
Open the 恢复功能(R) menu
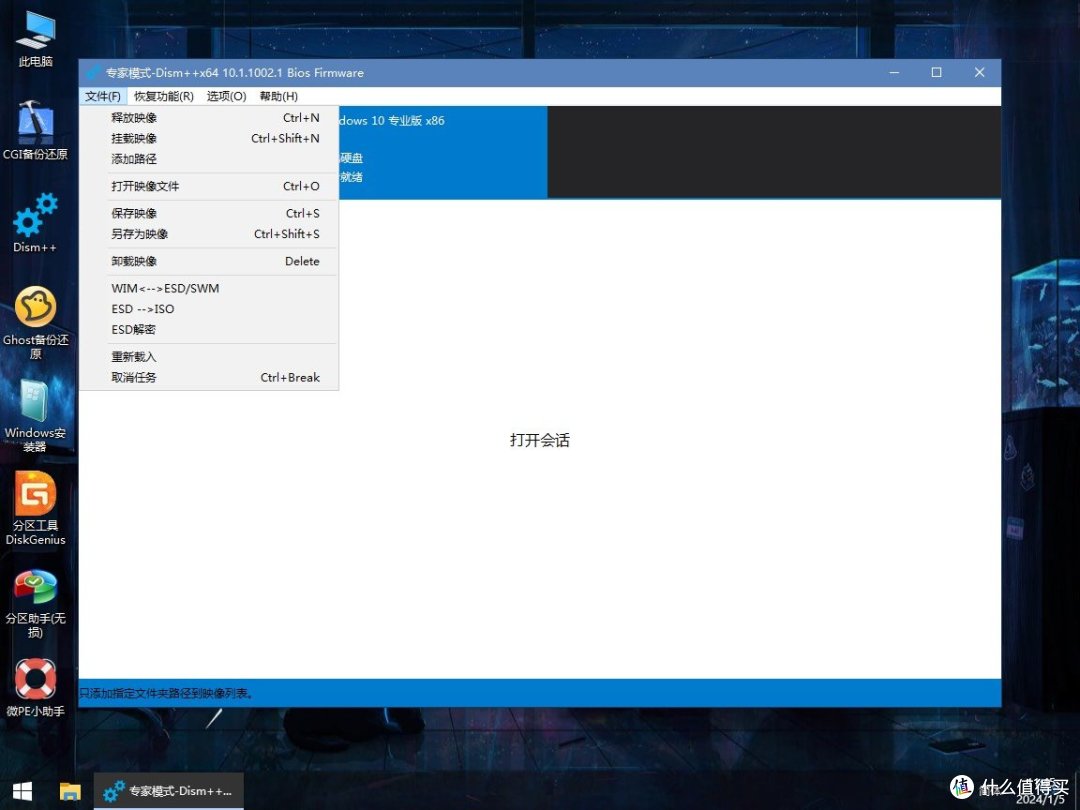164,96
